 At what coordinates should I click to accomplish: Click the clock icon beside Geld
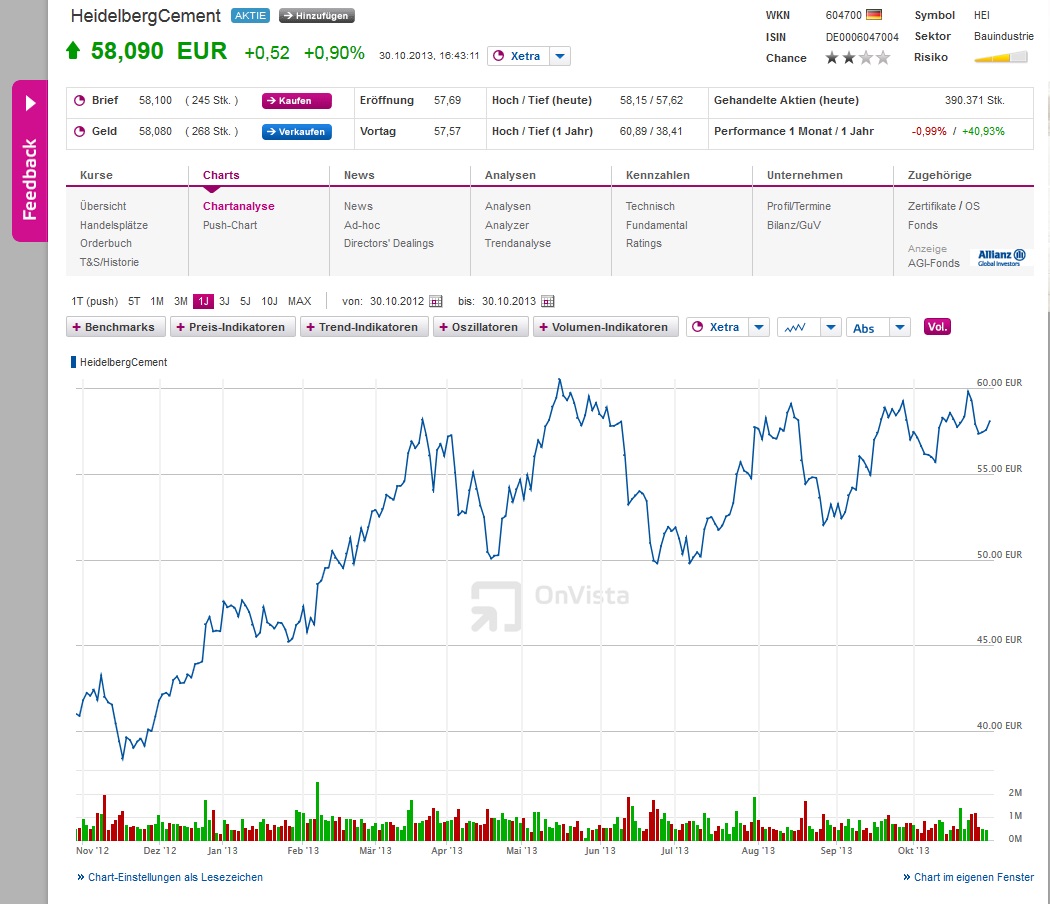[x=79, y=131]
